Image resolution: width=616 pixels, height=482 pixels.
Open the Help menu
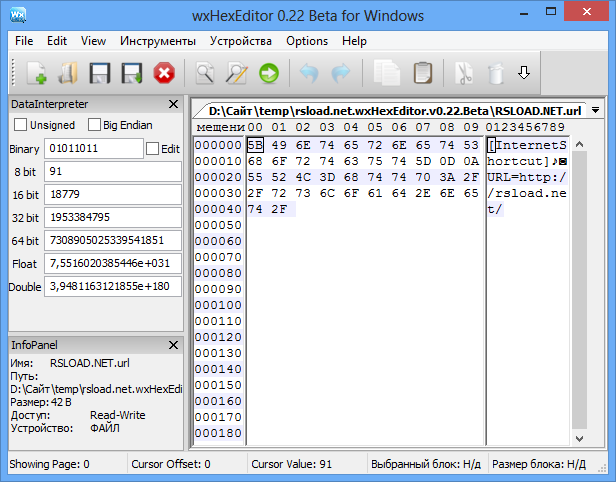pyautogui.click(x=354, y=41)
